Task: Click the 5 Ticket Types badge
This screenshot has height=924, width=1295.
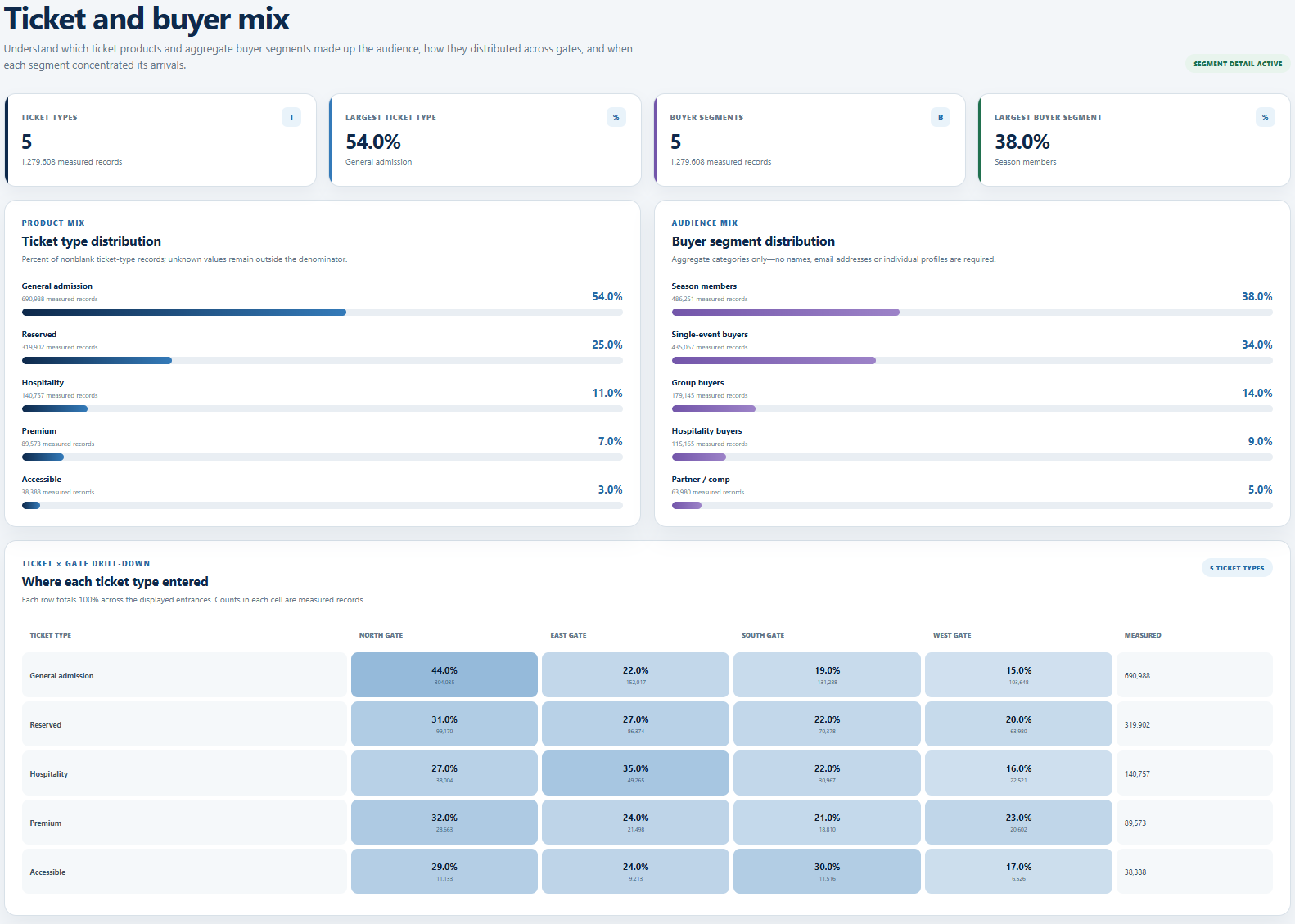Action: point(1237,568)
